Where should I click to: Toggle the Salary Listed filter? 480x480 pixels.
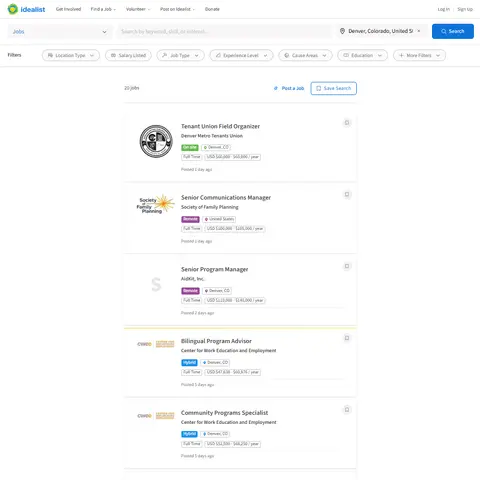(x=128, y=55)
